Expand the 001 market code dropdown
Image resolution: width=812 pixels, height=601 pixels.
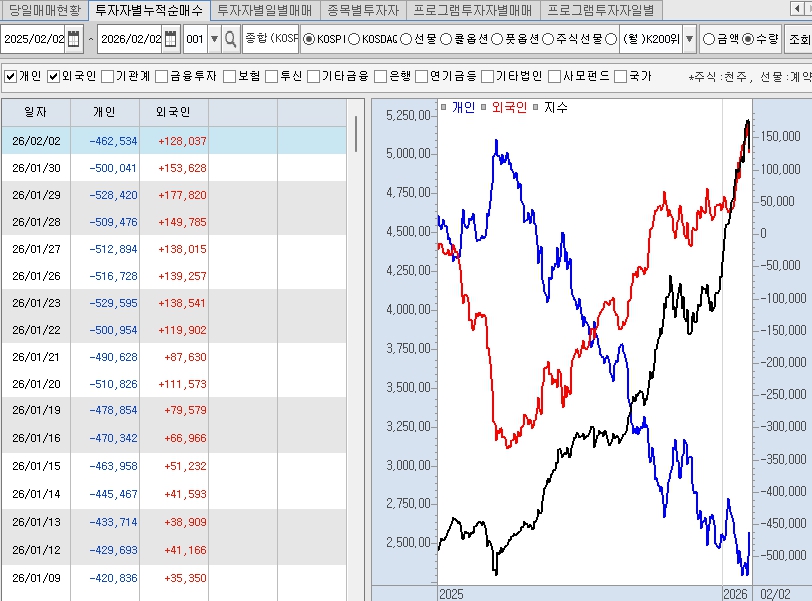tap(214, 40)
